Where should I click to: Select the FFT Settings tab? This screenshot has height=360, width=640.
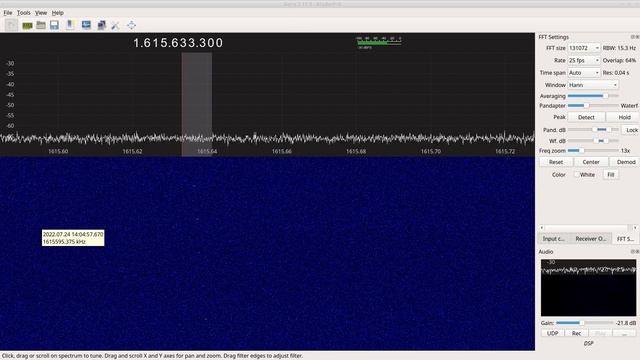[625, 238]
